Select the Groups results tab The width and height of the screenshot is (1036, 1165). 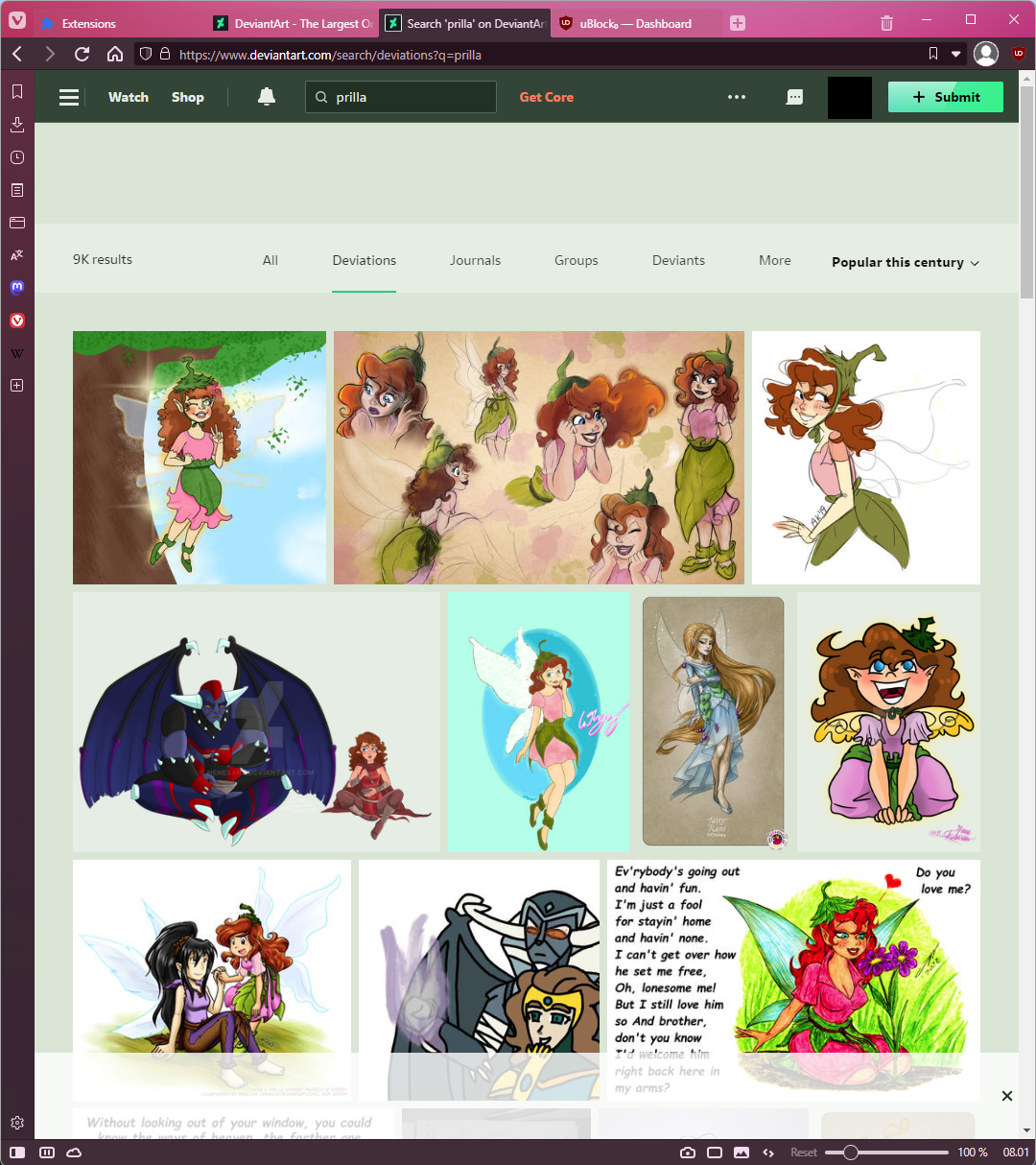(577, 260)
